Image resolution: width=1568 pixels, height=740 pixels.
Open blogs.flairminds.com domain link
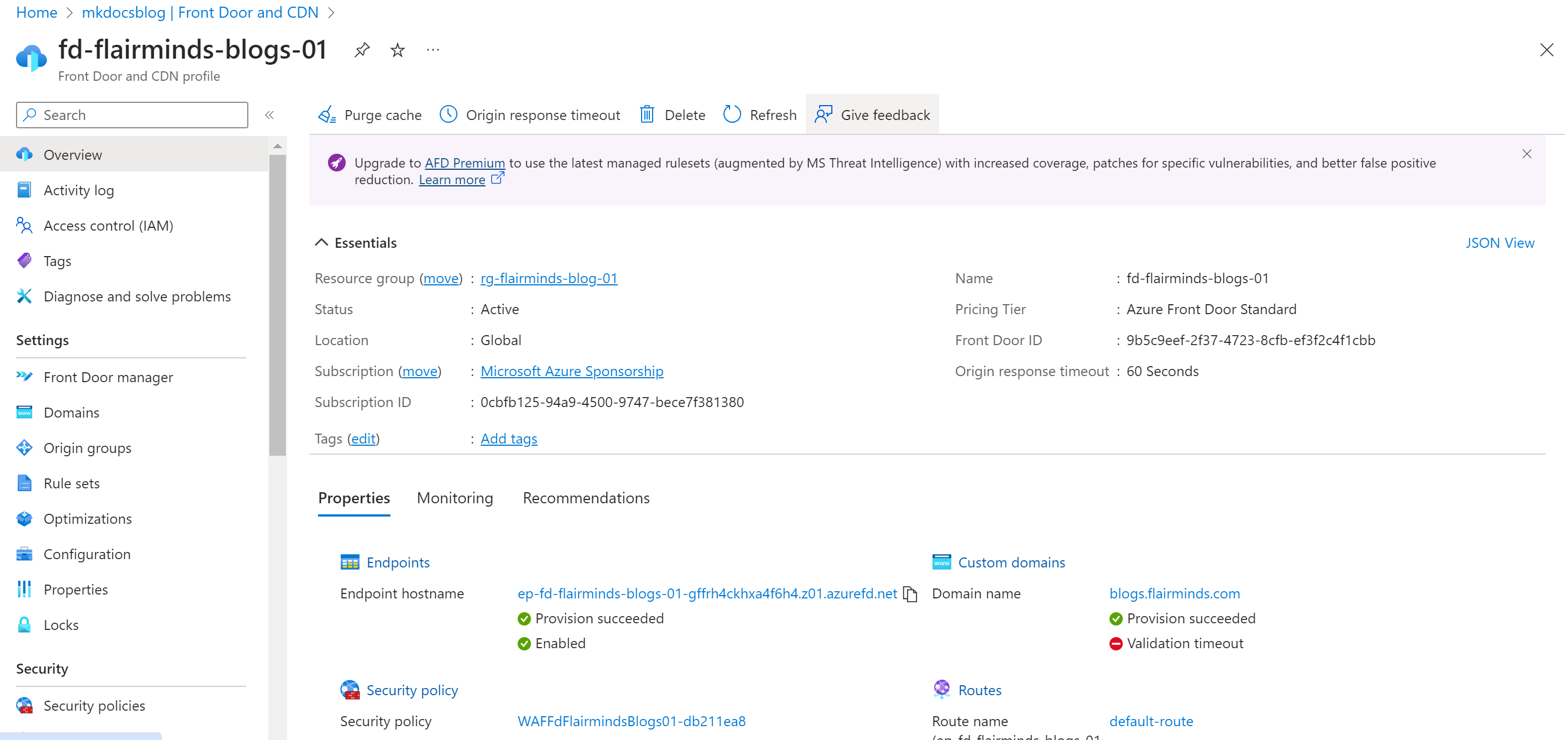point(1174,593)
